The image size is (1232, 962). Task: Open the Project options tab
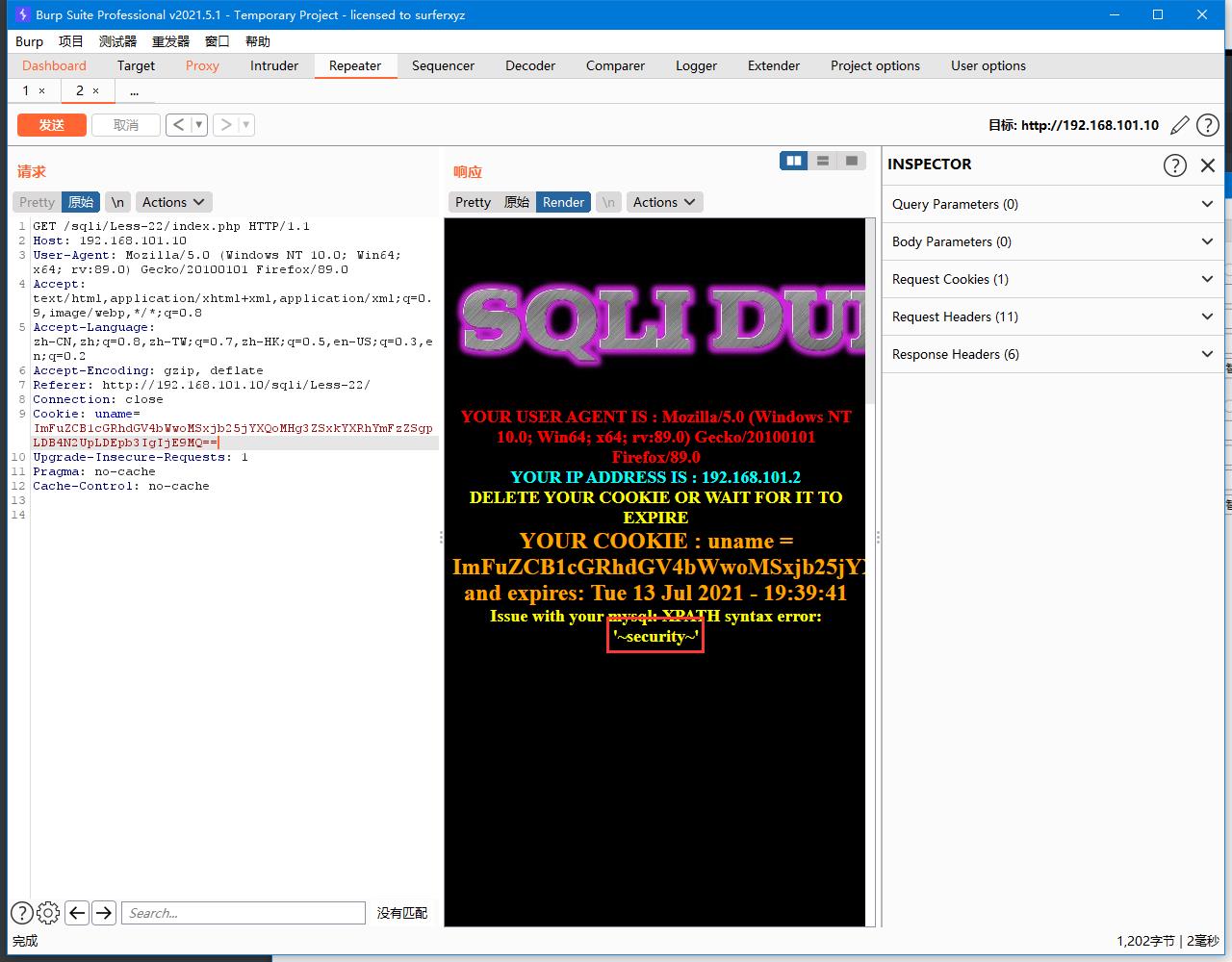[875, 65]
